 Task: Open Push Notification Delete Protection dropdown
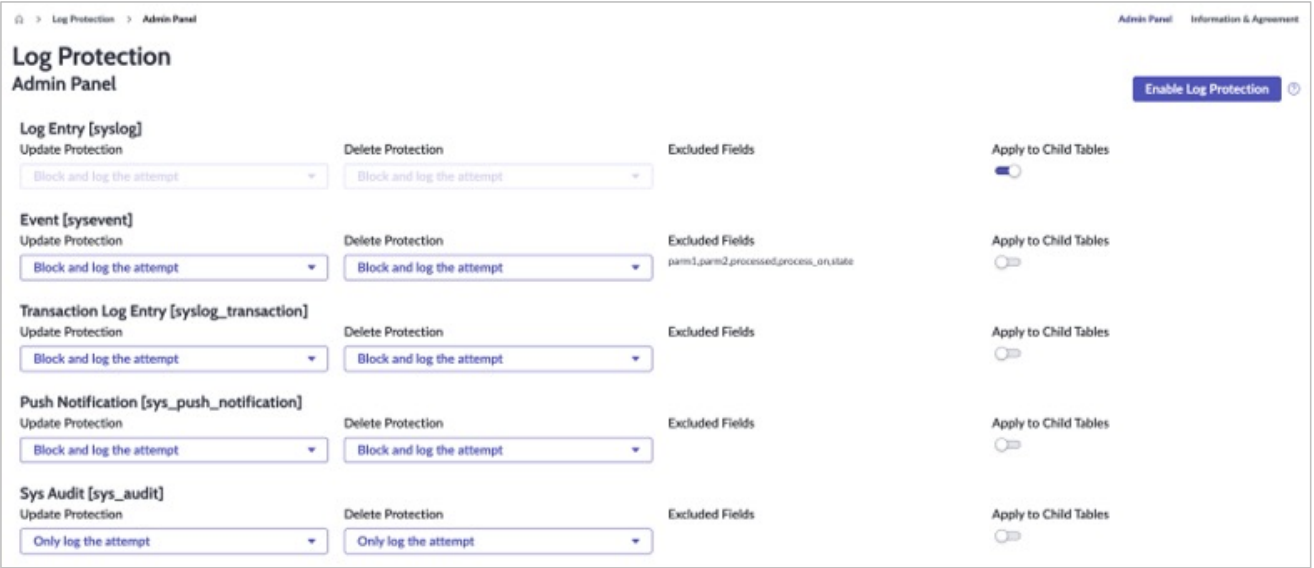click(498, 451)
